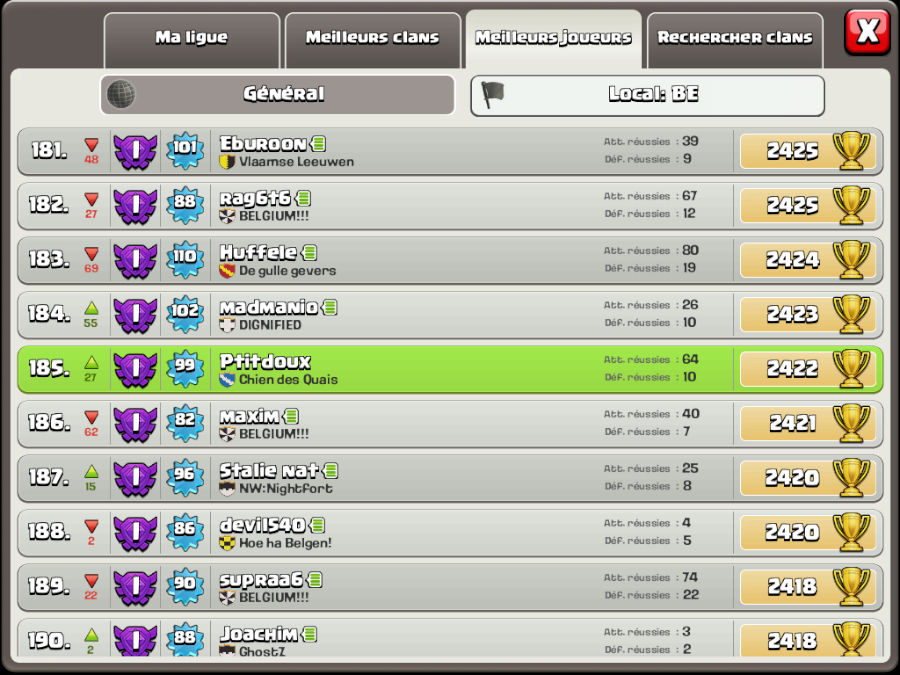Click green up arrow at rank 187
Image resolution: width=900 pixels, height=675 pixels.
(91, 472)
